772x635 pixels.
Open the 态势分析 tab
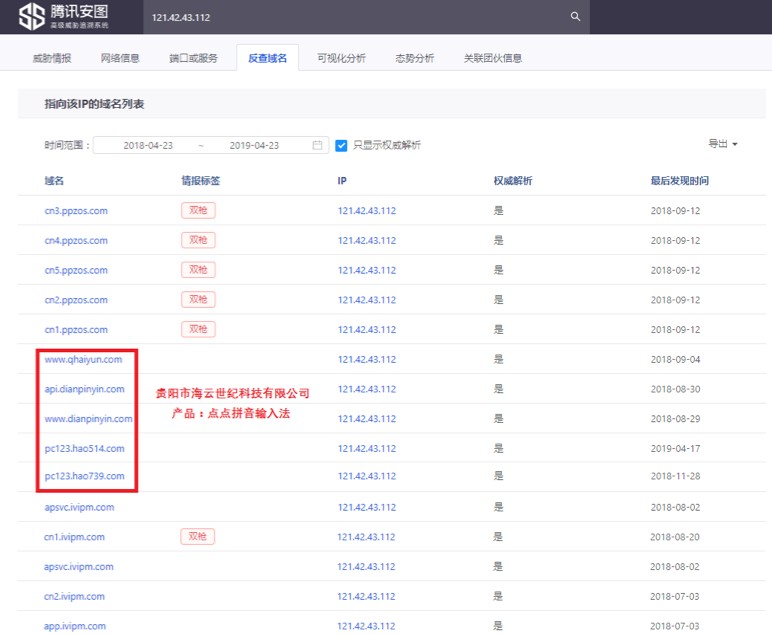[x=415, y=58]
